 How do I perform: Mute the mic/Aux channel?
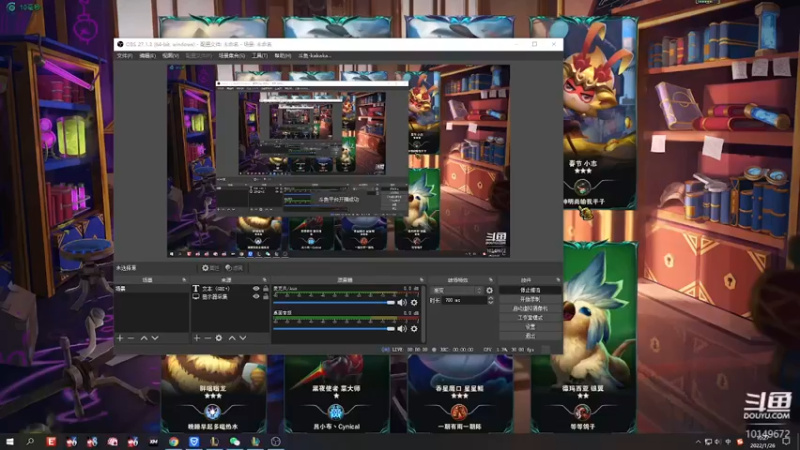[402, 303]
